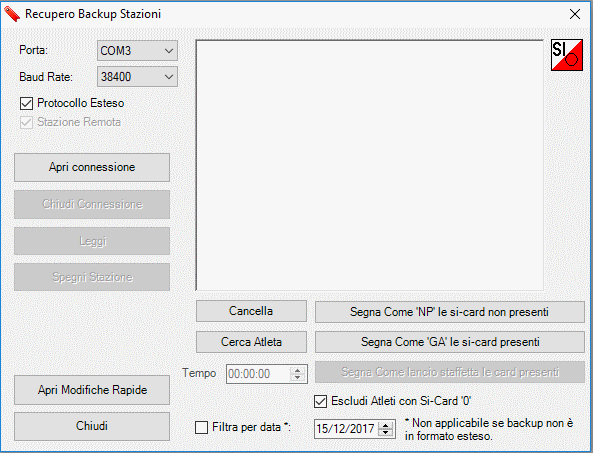
Task: Mark present si-cards as 'GA'
Action: pyautogui.click(x=450, y=342)
